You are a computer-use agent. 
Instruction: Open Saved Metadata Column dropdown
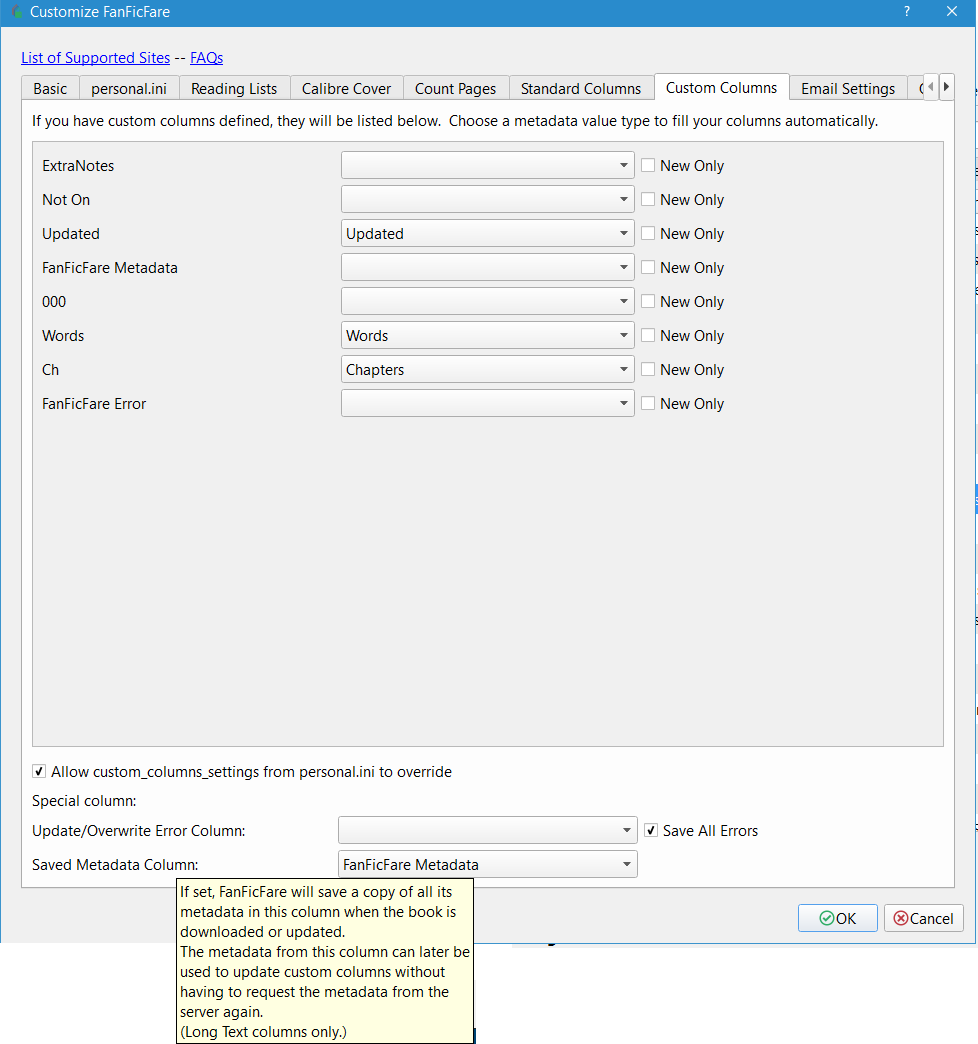tap(487, 864)
